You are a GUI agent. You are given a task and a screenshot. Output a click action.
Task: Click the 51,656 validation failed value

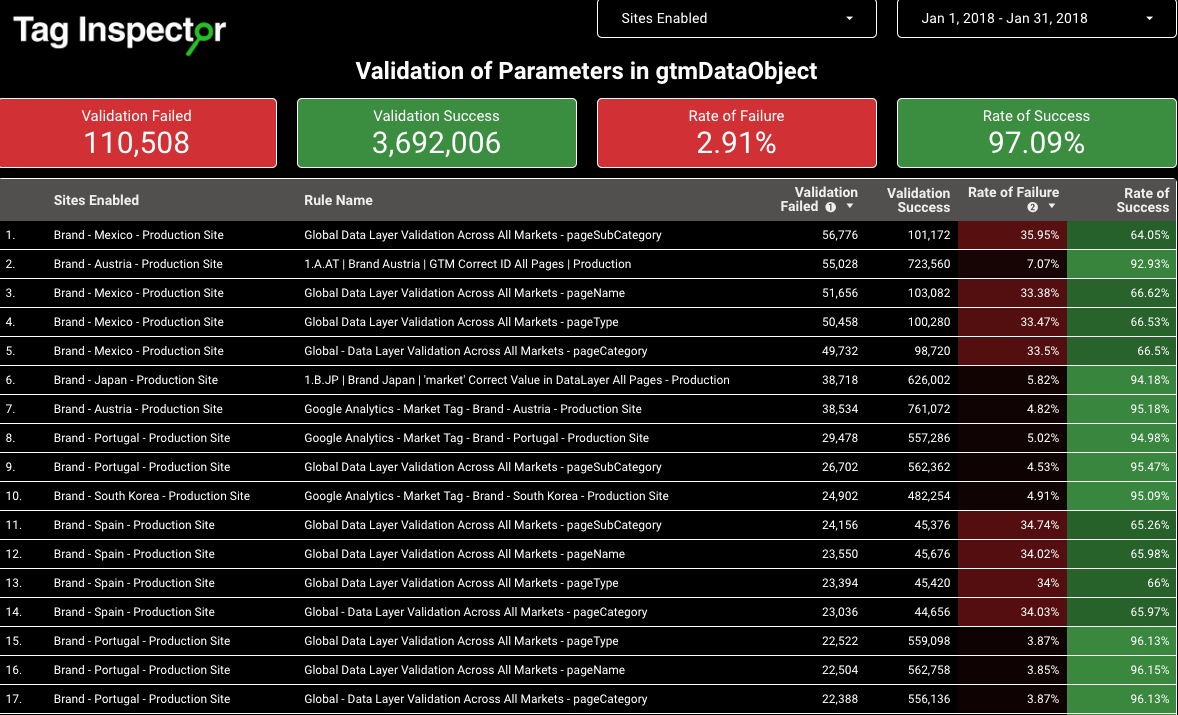pyautogui.click(x=840, y=293)
